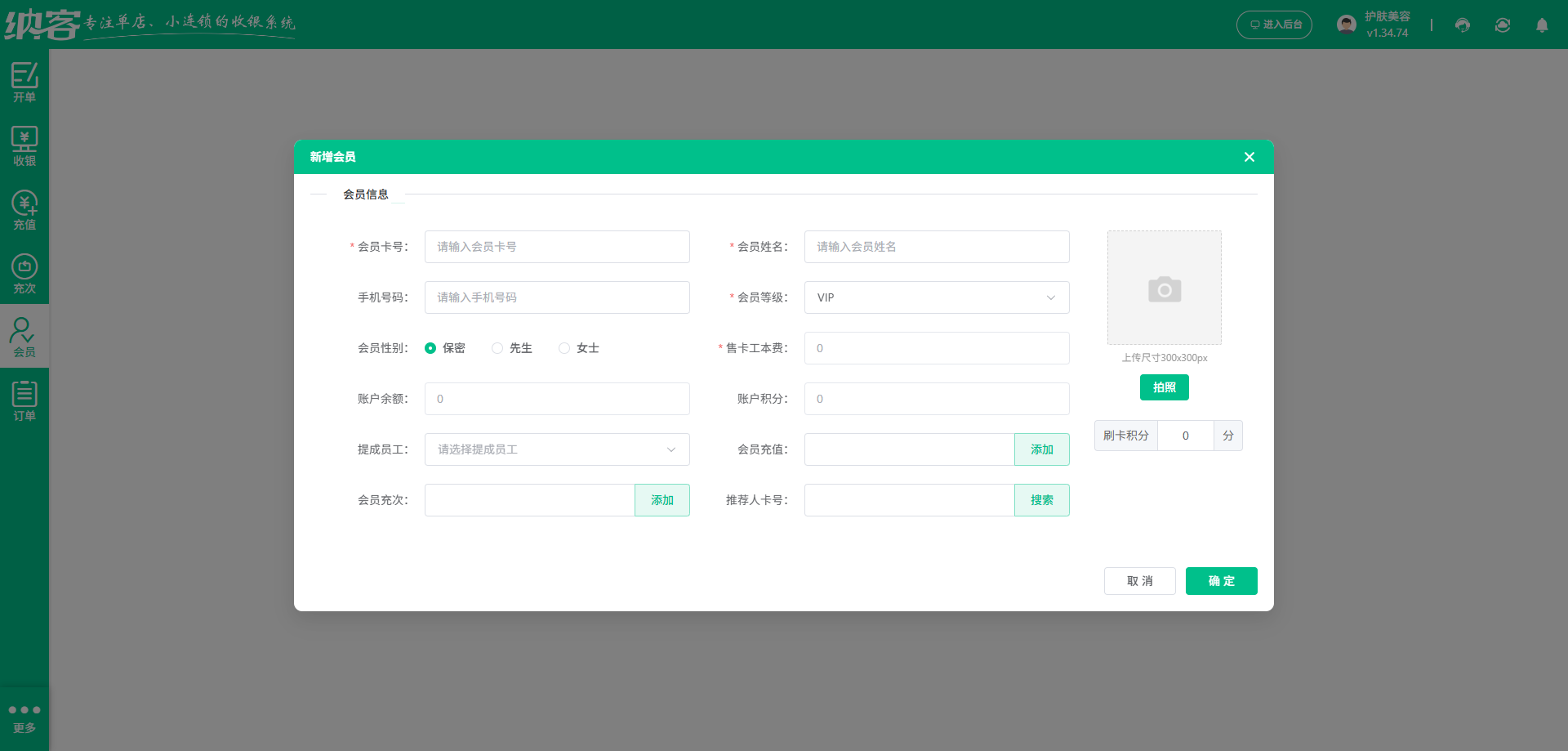Viewport: 1568px width, 751px height.
Task: Click the 纳客 logo
Action: [x=42, y=25]
